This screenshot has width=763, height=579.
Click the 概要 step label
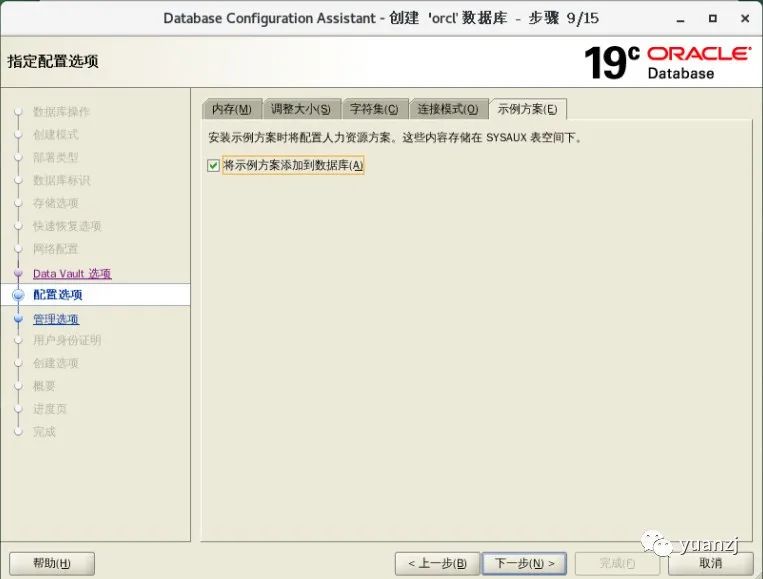[44, 386]
